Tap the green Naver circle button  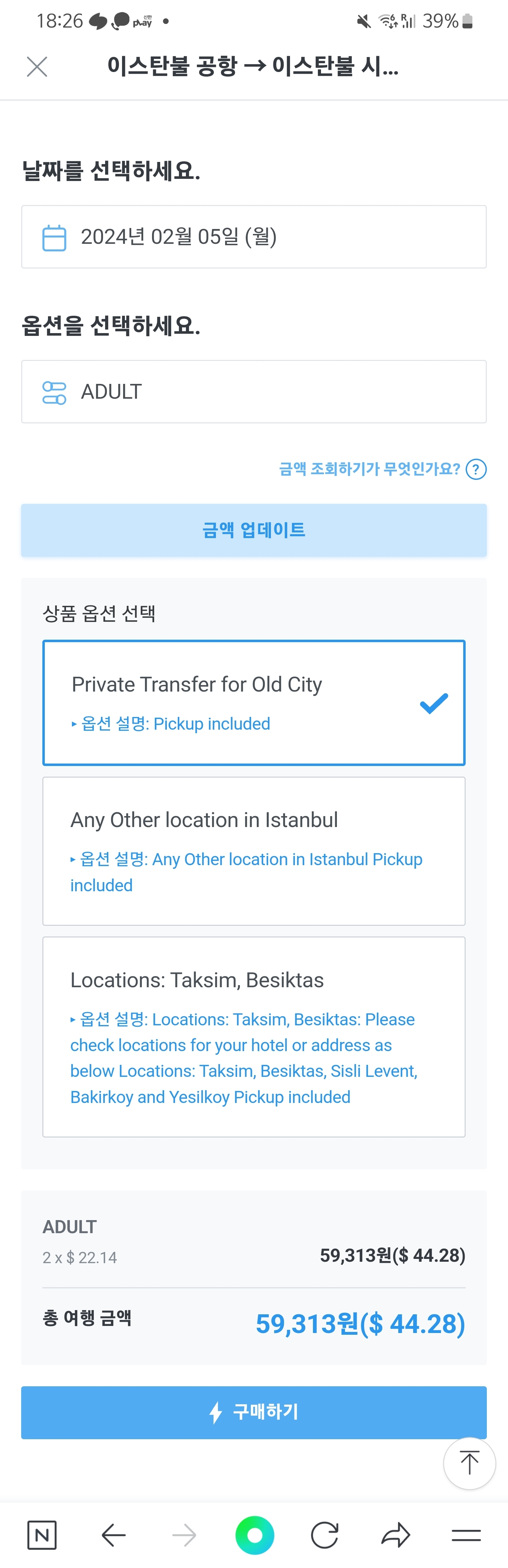click(254, 1535)
